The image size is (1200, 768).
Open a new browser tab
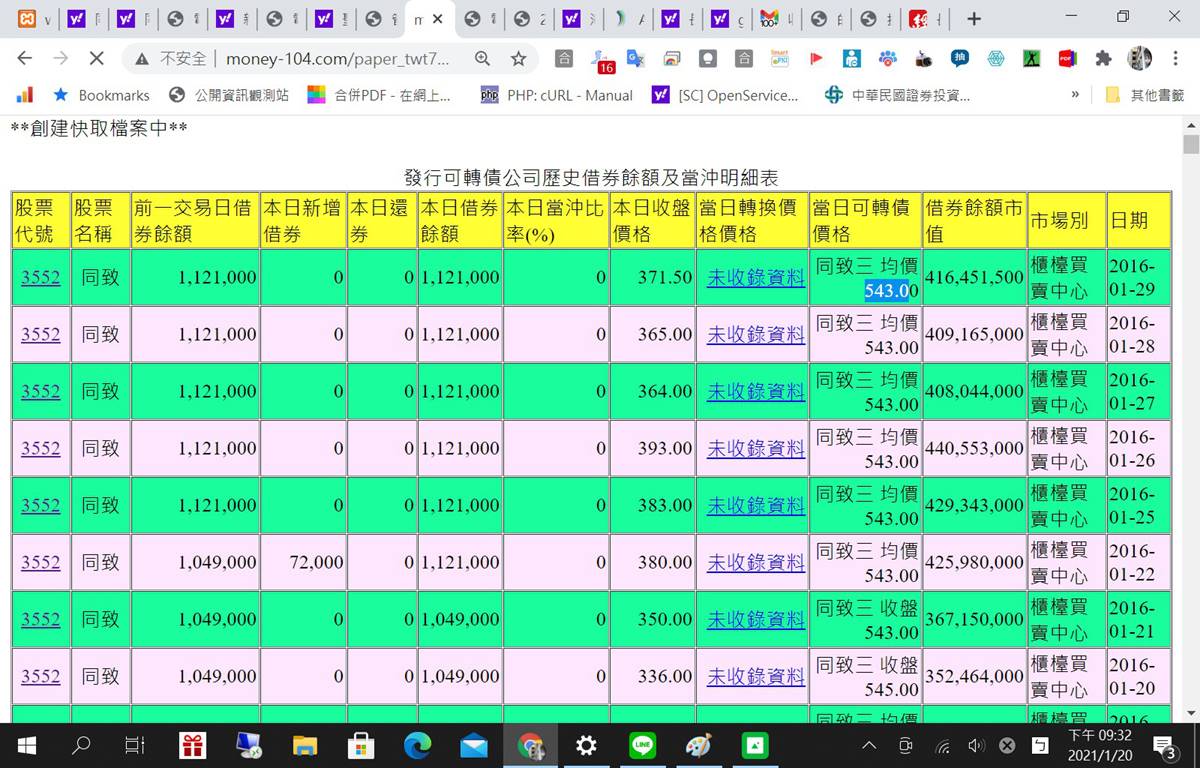[974, 19]
